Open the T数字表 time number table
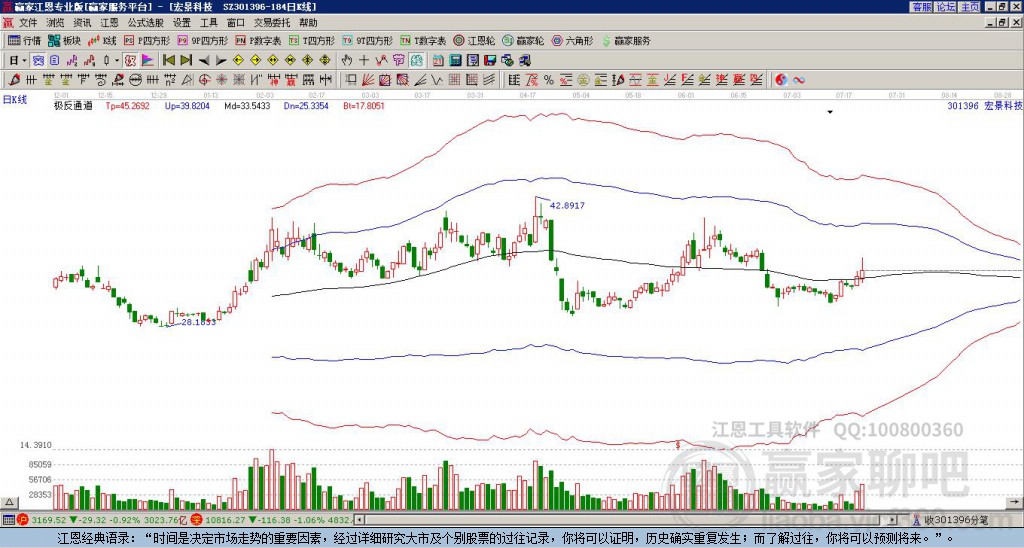 pyautogui.click(x=423, y=40)
